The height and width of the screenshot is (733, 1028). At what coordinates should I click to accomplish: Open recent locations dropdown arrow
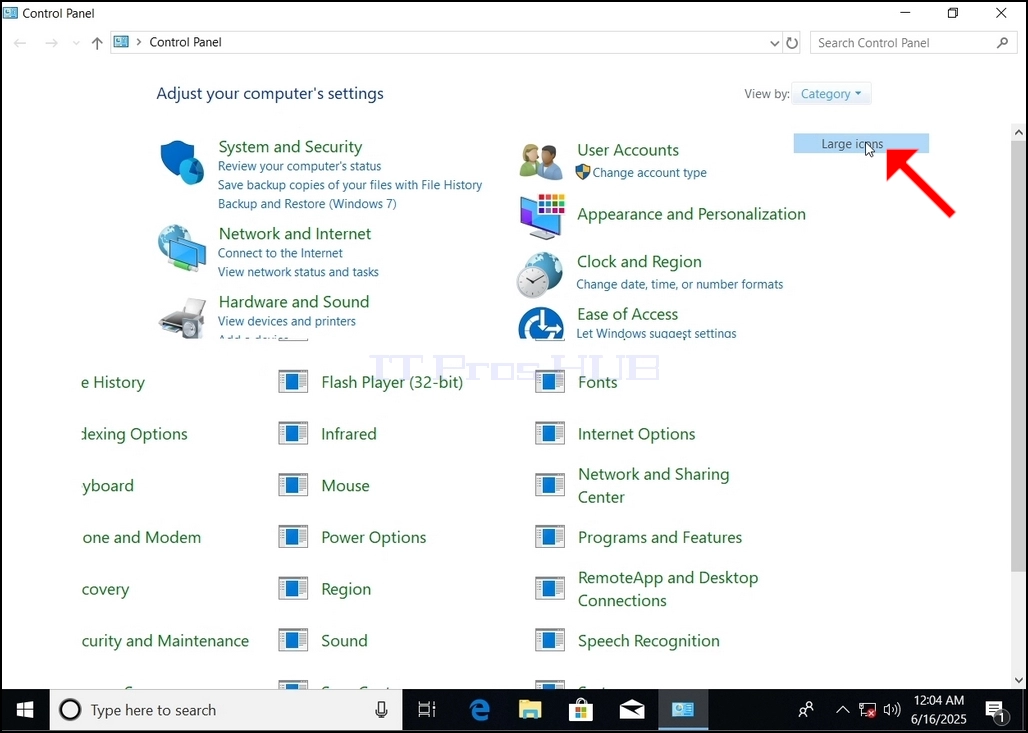click(x=76, y=43)
